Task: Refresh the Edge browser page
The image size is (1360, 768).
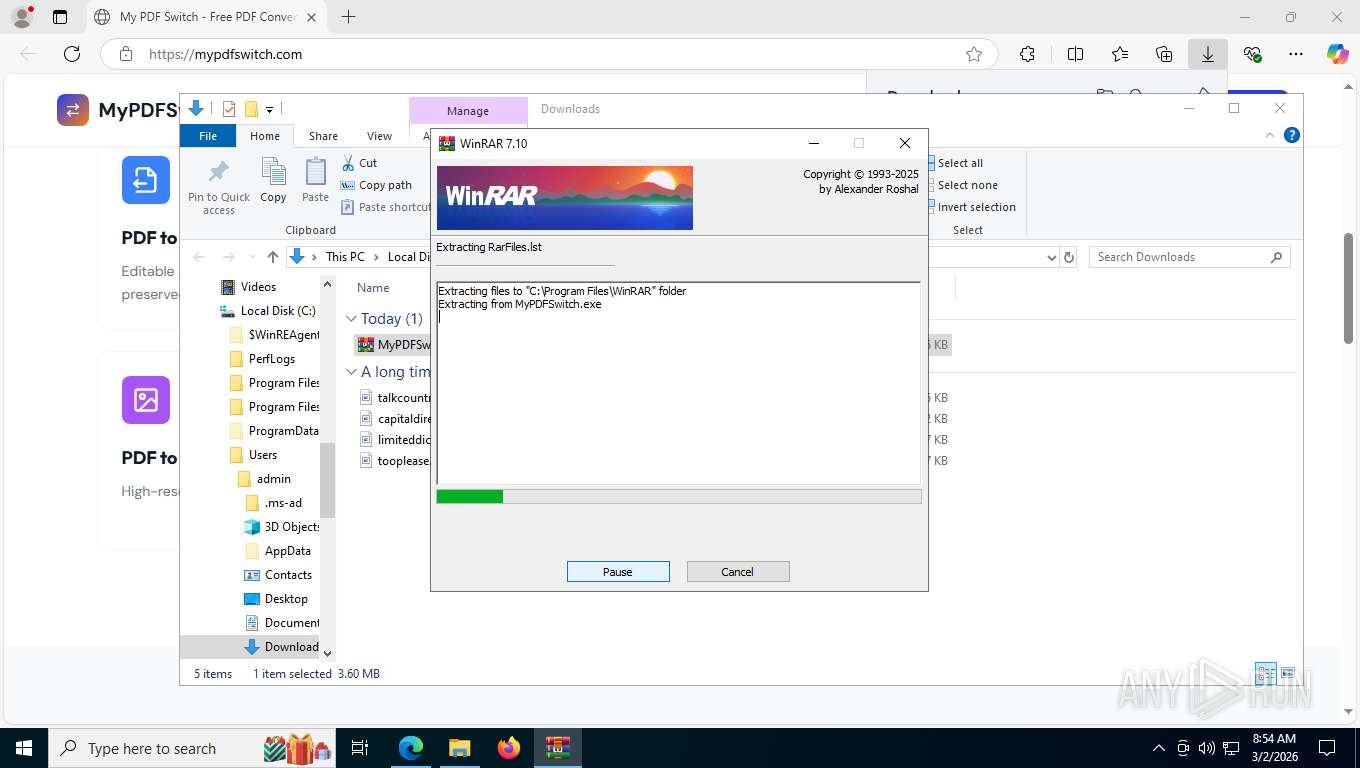Action: point(72,54)
